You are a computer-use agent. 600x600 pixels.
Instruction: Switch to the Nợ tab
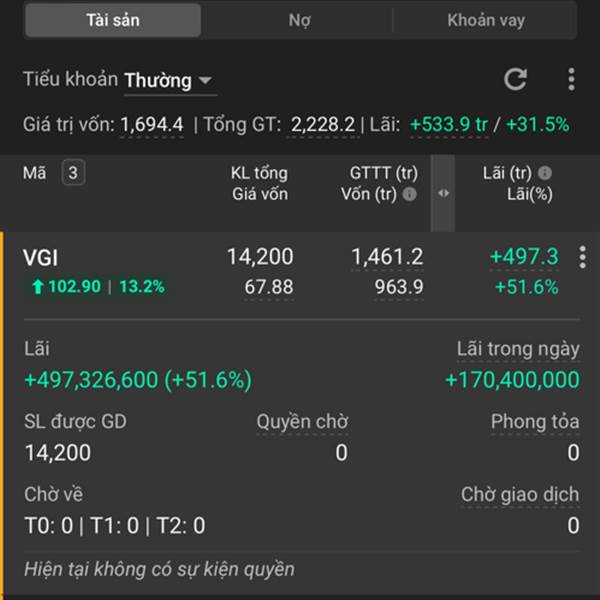299,20
